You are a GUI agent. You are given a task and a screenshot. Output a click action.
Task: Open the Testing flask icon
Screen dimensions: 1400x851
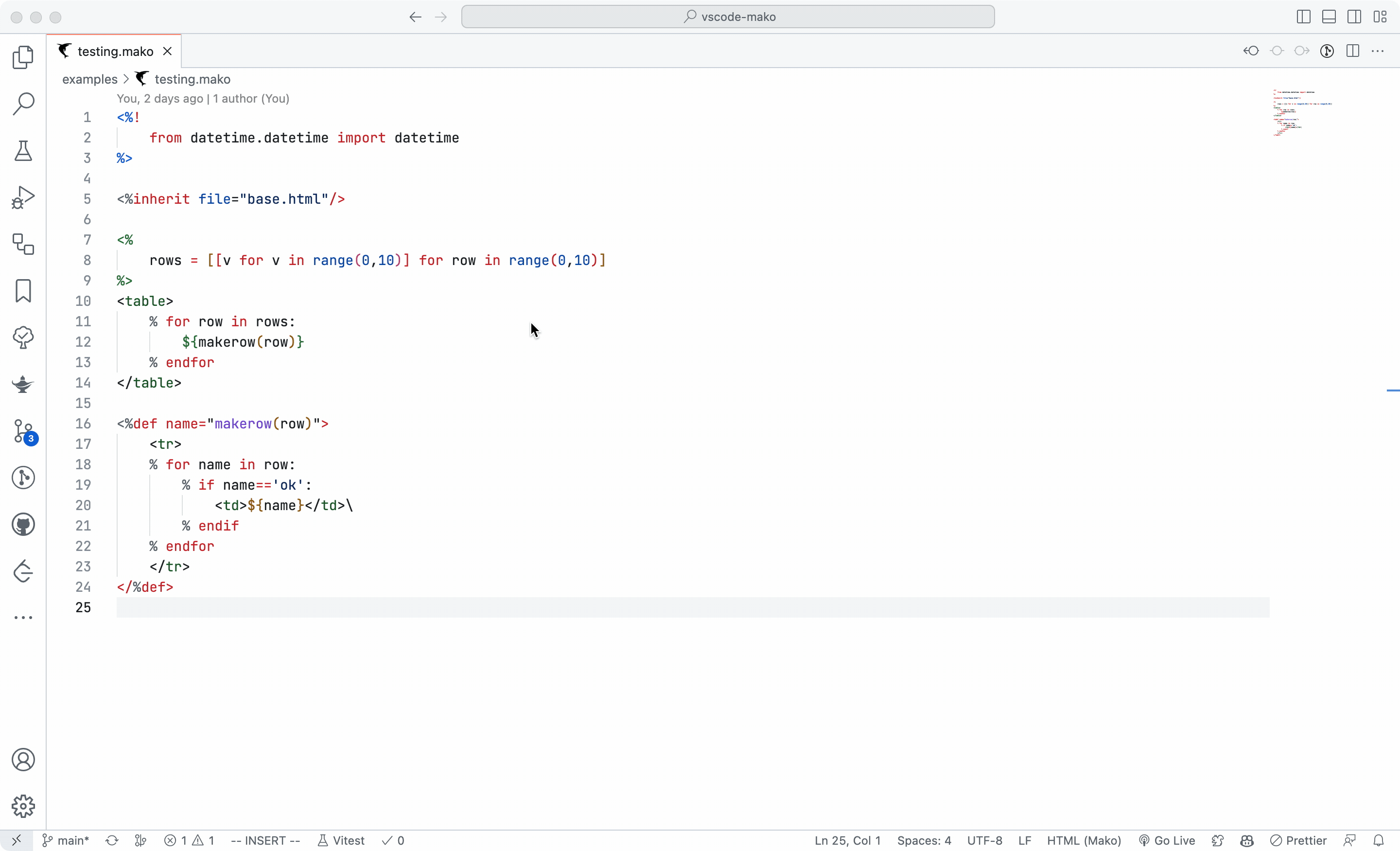23,151
